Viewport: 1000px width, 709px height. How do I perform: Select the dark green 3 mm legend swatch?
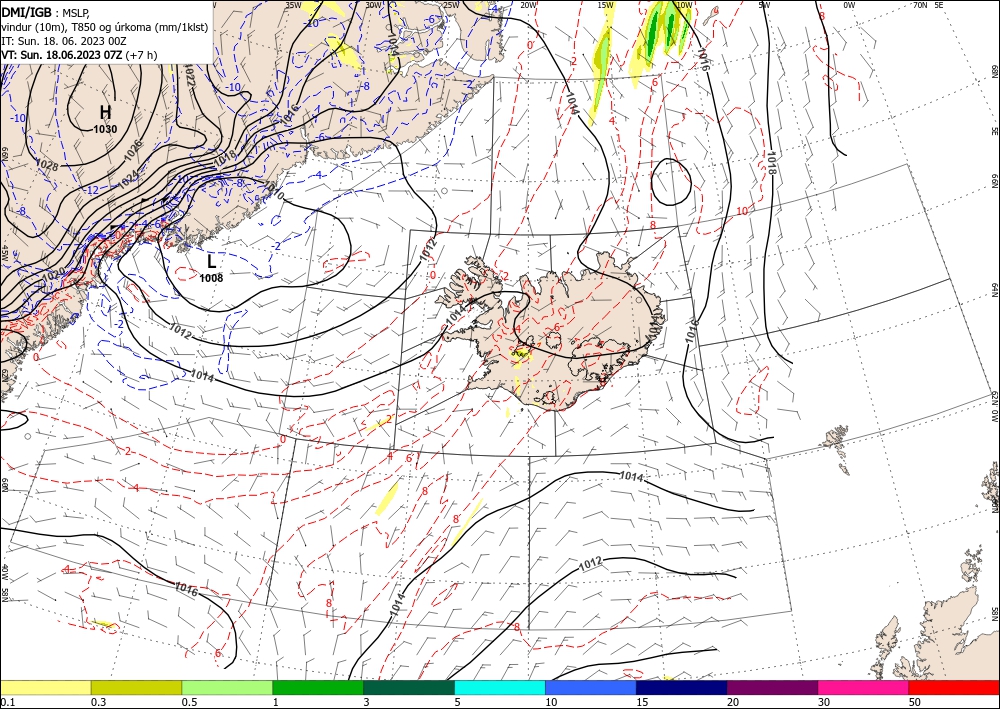click(x=409, y=687)
